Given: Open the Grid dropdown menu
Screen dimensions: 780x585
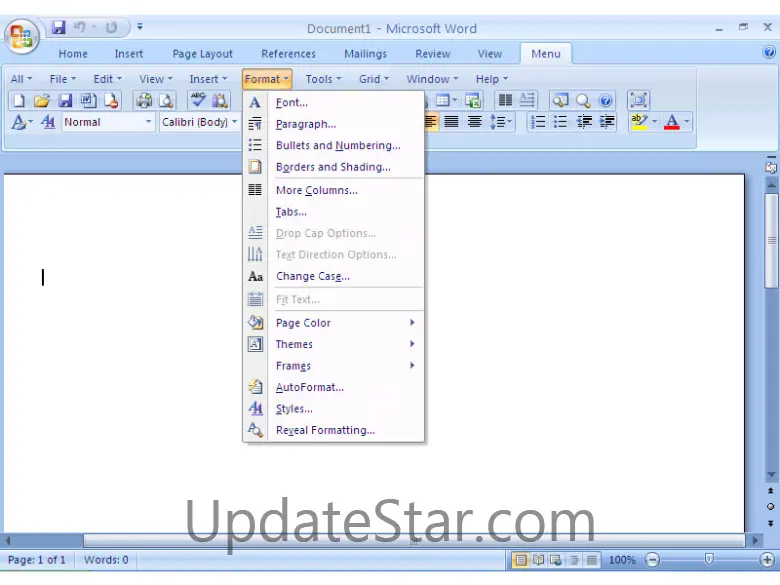Looking at the screenshot, I should tap(374, 79).
